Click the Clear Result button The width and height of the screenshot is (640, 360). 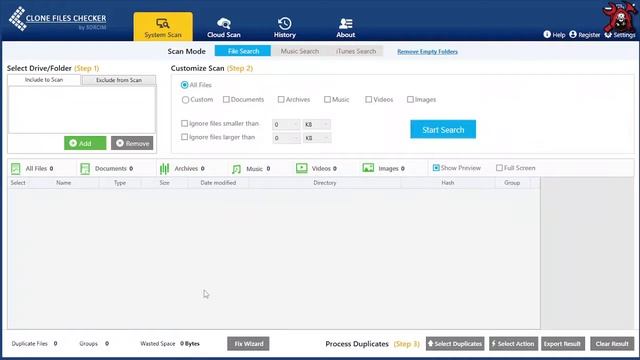(x=612, y=344)
